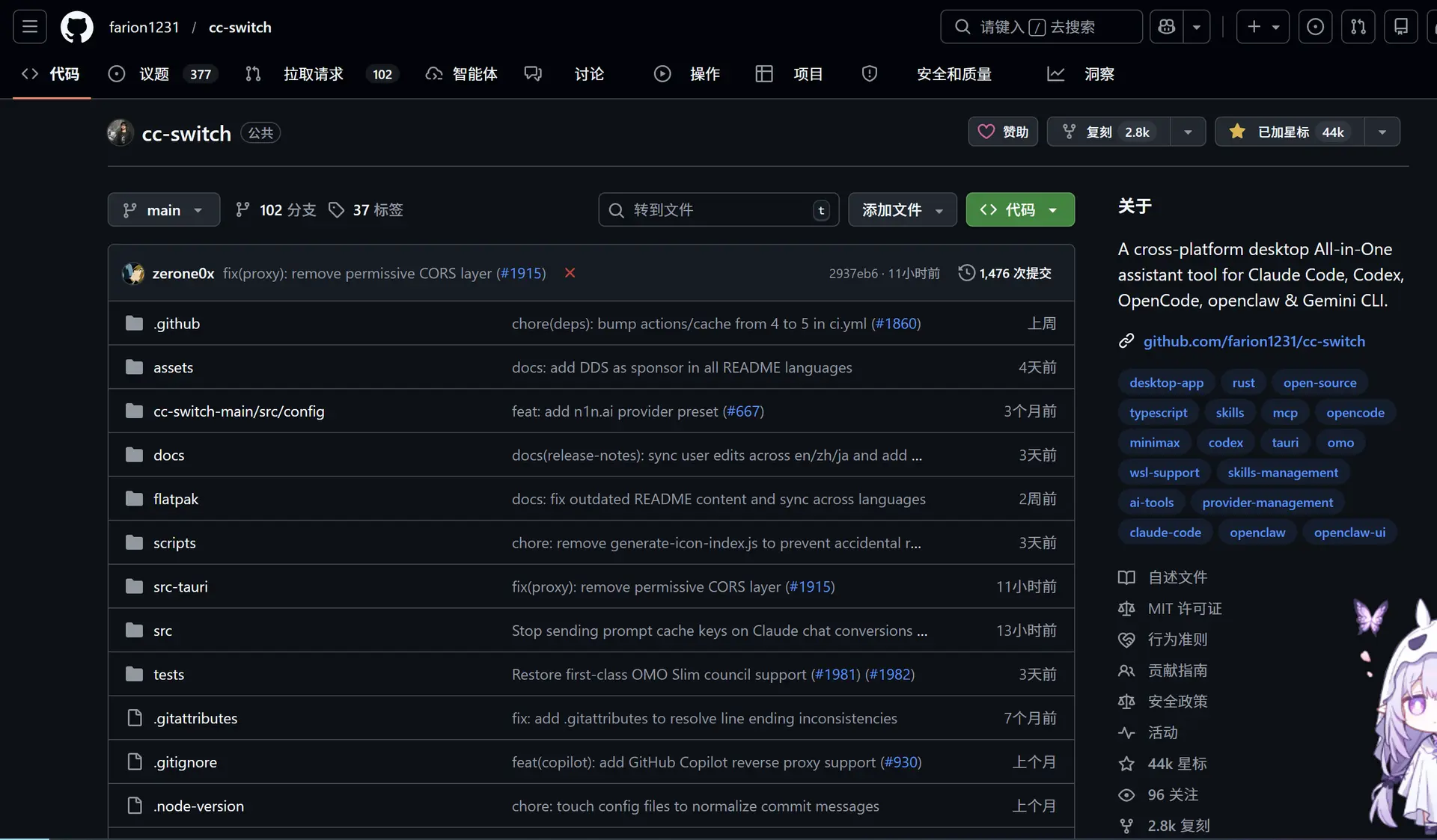Click the 赞助 sponsor button
The image size is (1437, 840).
(x=1003, y=132)
